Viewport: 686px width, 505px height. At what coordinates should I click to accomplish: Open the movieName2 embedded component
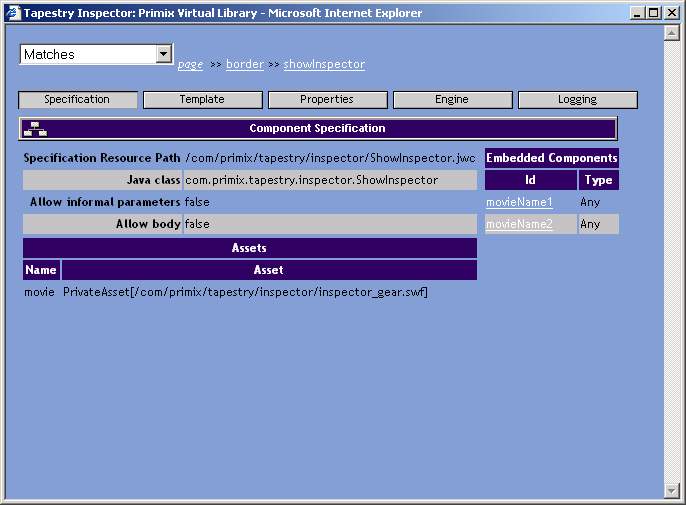click(519, 224)
